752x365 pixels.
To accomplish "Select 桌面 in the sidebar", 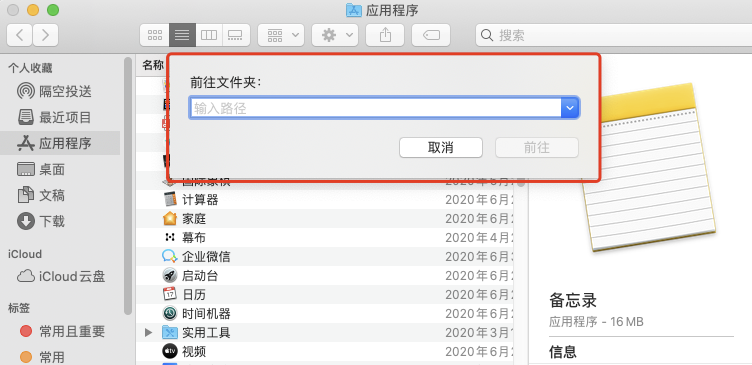I will pyautogui.click(x=60, y=169).
